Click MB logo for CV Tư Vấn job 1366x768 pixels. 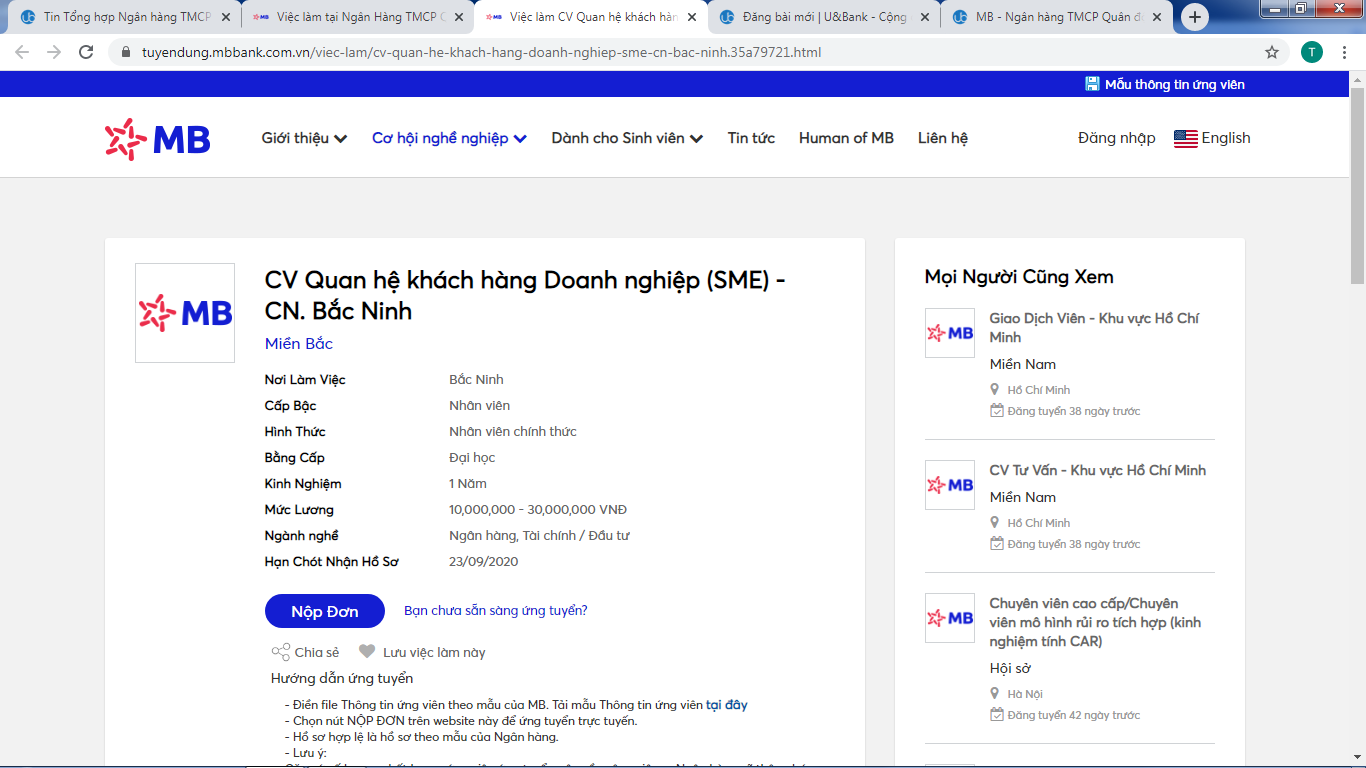[950, 485]
